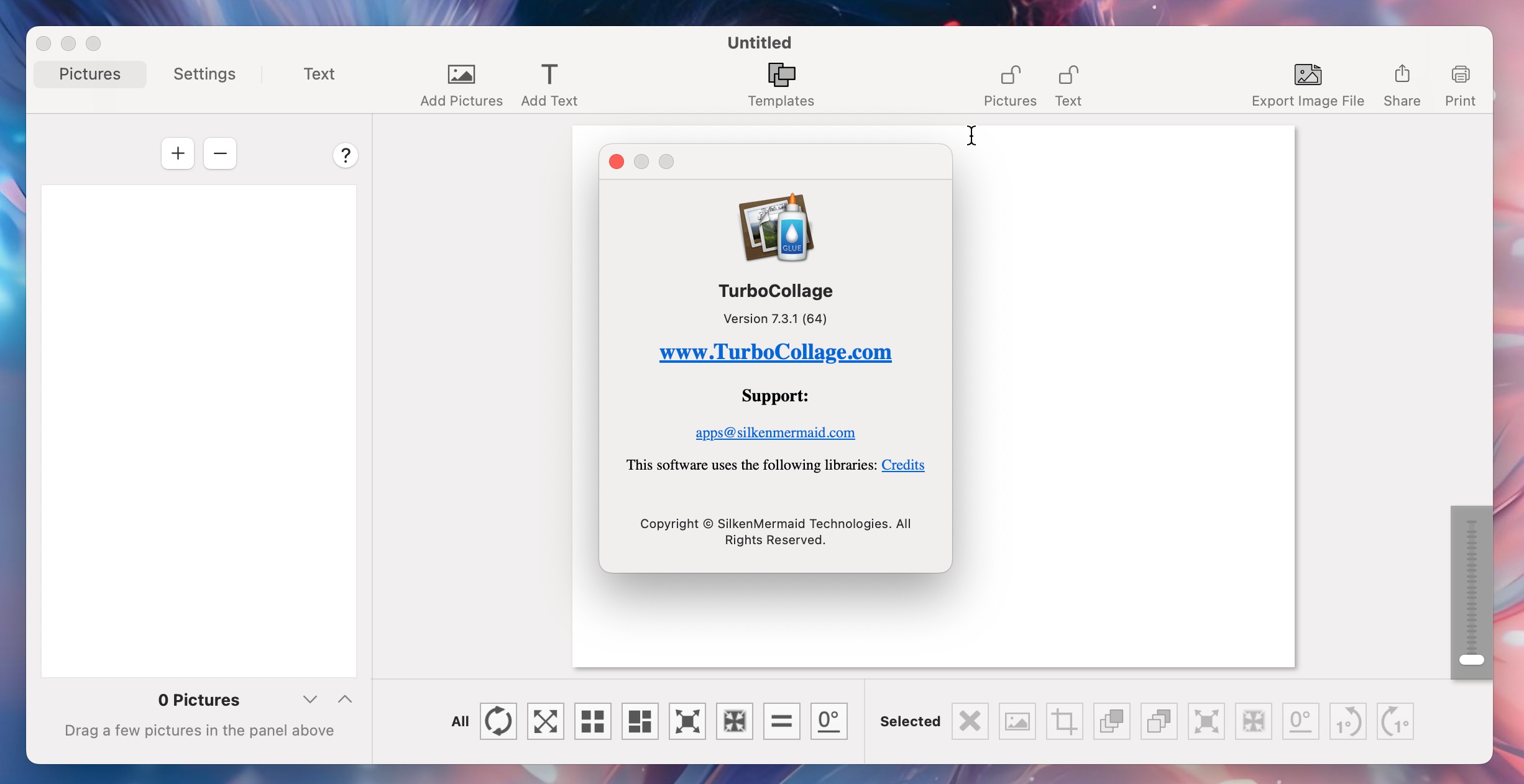Click the Add Text toolbar icon
Viewport: 1524px width, 784px height.
(549, 75)
